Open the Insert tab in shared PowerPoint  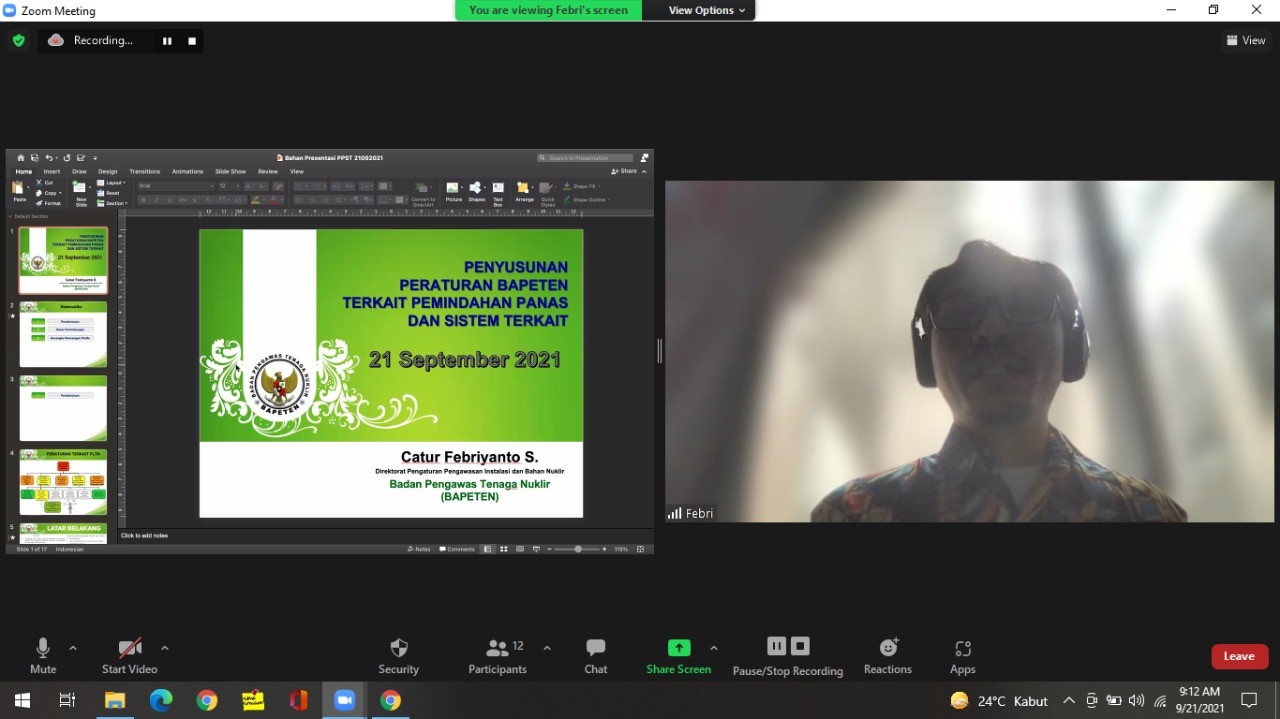pyautogui.click(x=52, y=172)
